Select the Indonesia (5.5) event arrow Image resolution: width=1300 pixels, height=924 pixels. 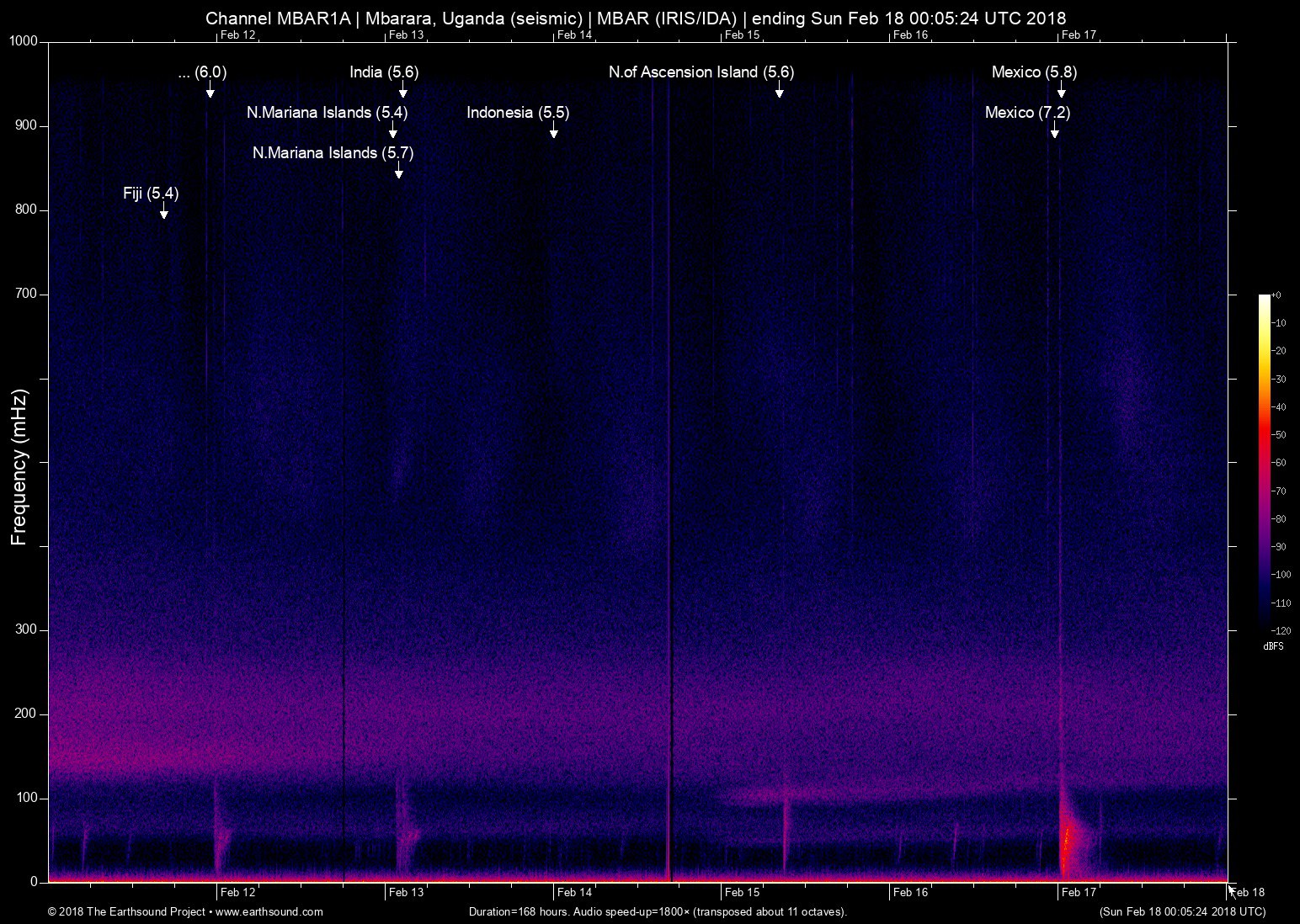coord(553,133)
